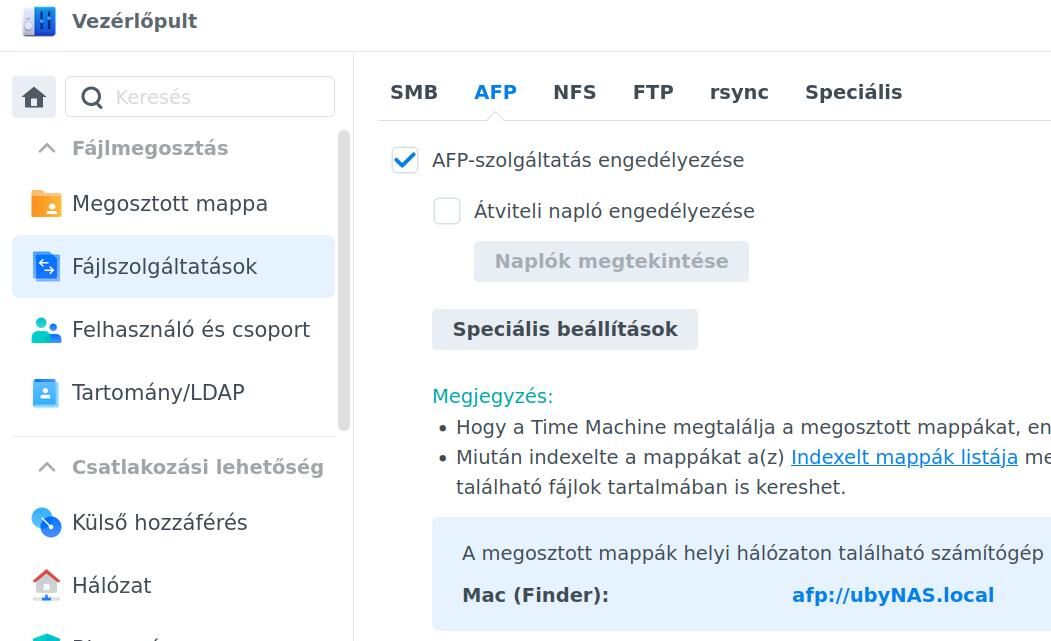Click the sidebar vertical scrollbar
Image resolution: width=1051 pixels, height=641 pixels.
344,280
